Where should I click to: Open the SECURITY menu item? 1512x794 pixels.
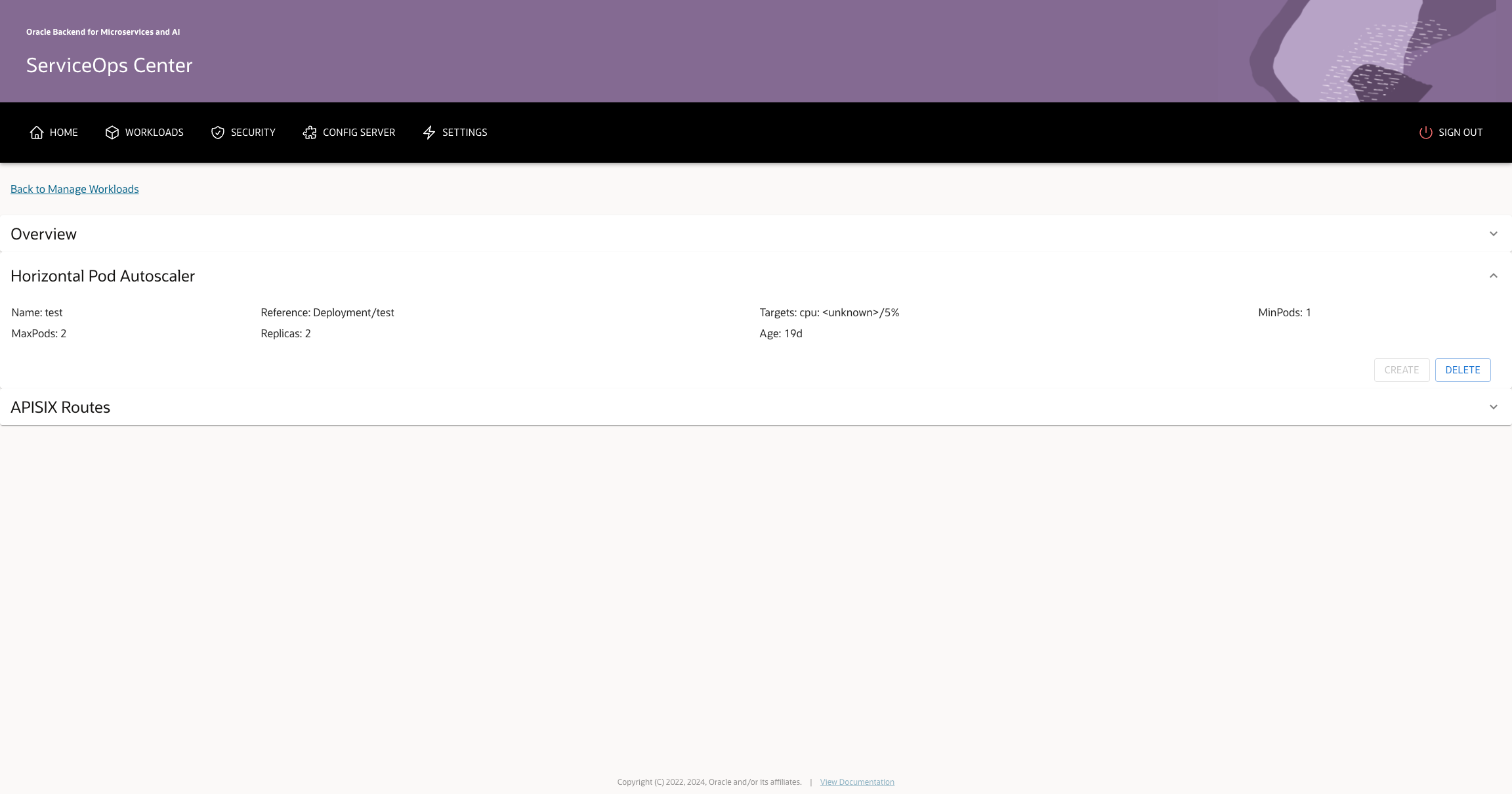[x=253, y=133]
